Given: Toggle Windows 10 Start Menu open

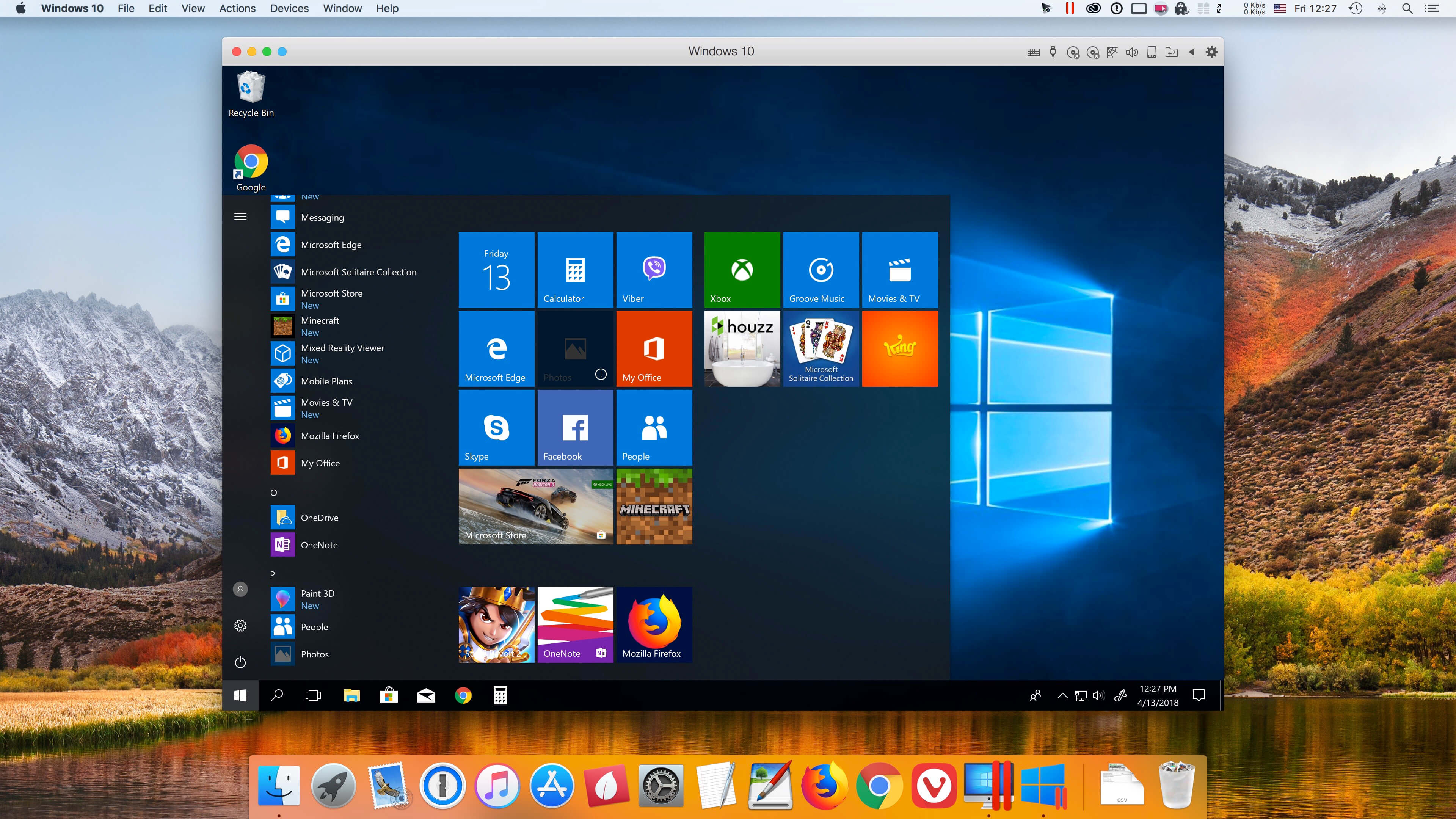Looking at the screenshot, I should pos(240,695).
